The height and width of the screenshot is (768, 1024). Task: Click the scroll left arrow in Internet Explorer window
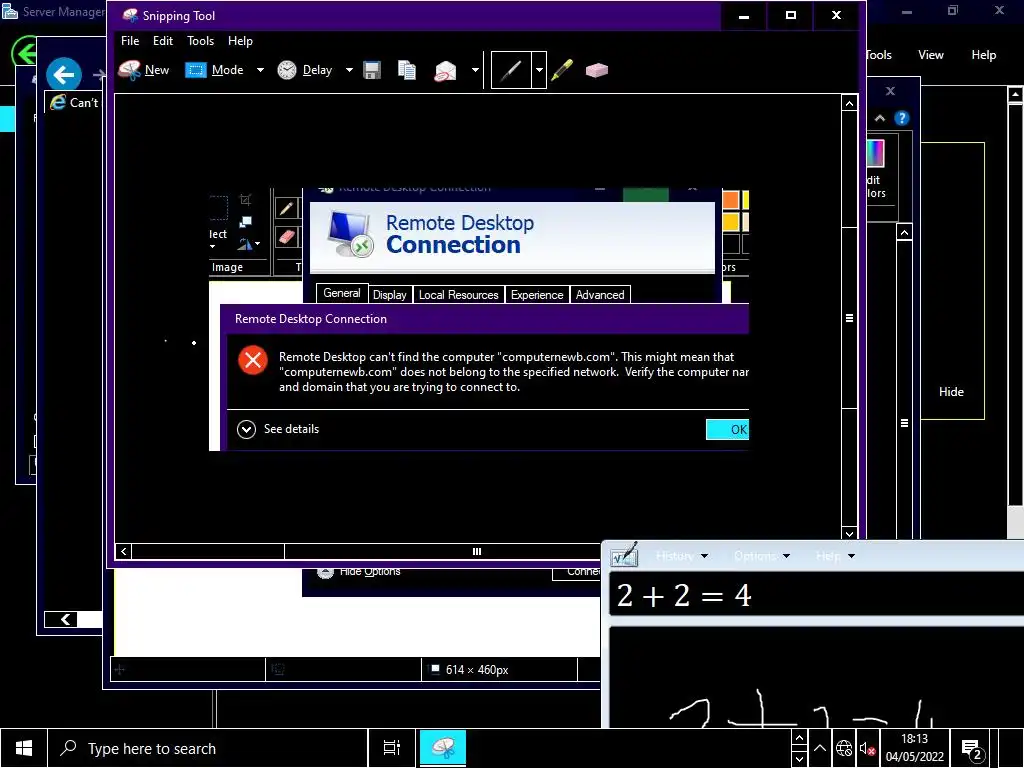point(65,619)
